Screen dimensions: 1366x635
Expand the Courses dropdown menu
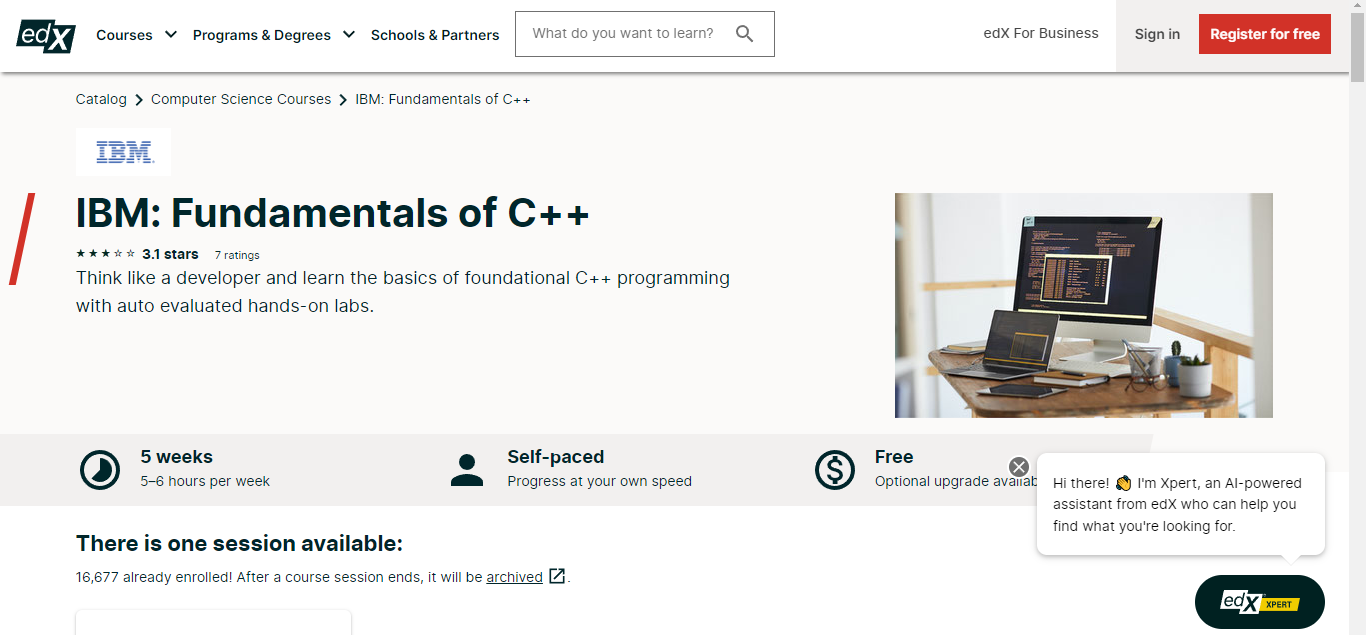pyautogui.click(x=136, y=35)
